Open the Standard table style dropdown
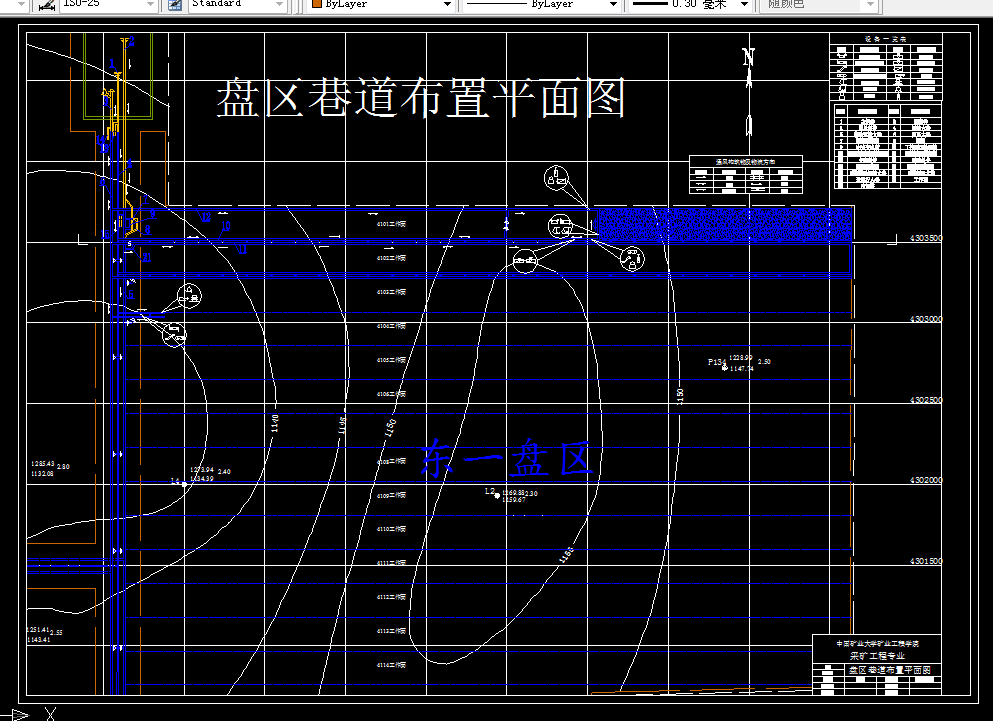This screenshot has height=721, width=993. pyautogui.click(x=279, y=4)
